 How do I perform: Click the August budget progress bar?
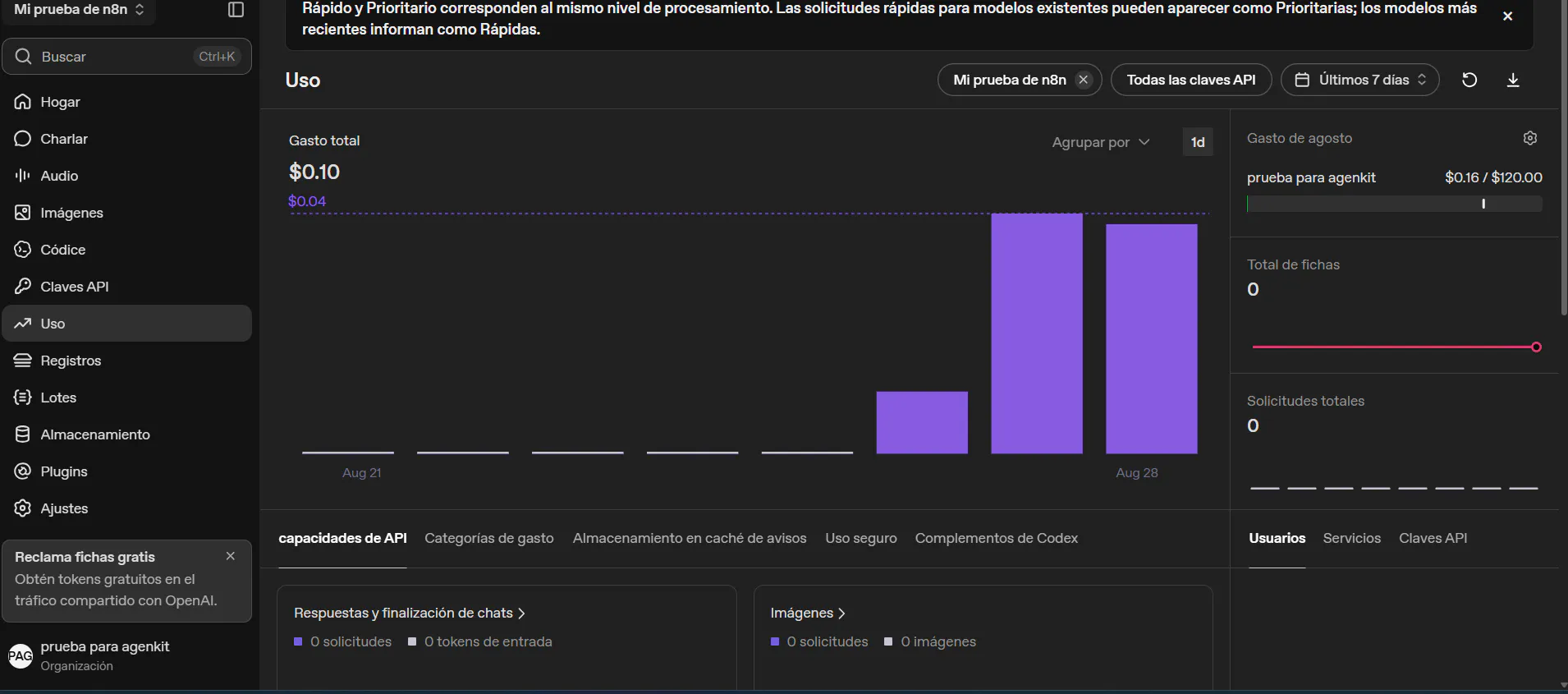tap(1395, 204)
